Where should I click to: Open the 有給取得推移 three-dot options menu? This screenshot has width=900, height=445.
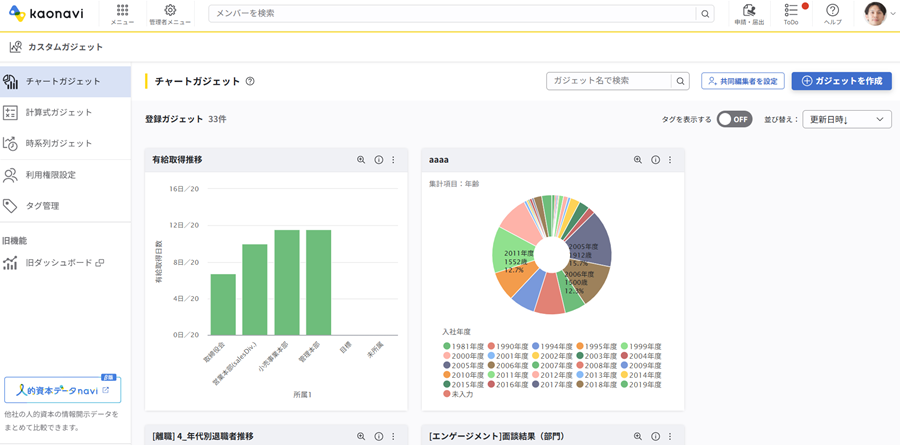(x=393, y=160)
